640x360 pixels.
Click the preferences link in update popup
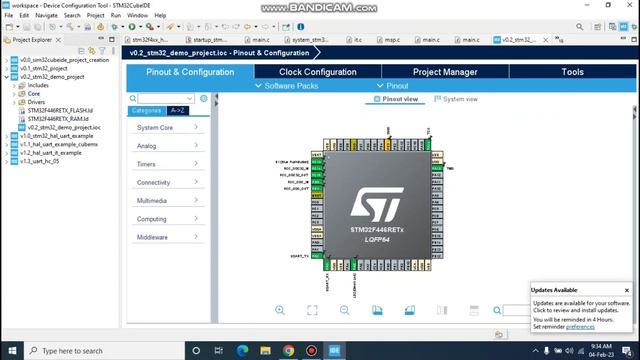click(580, 327)
